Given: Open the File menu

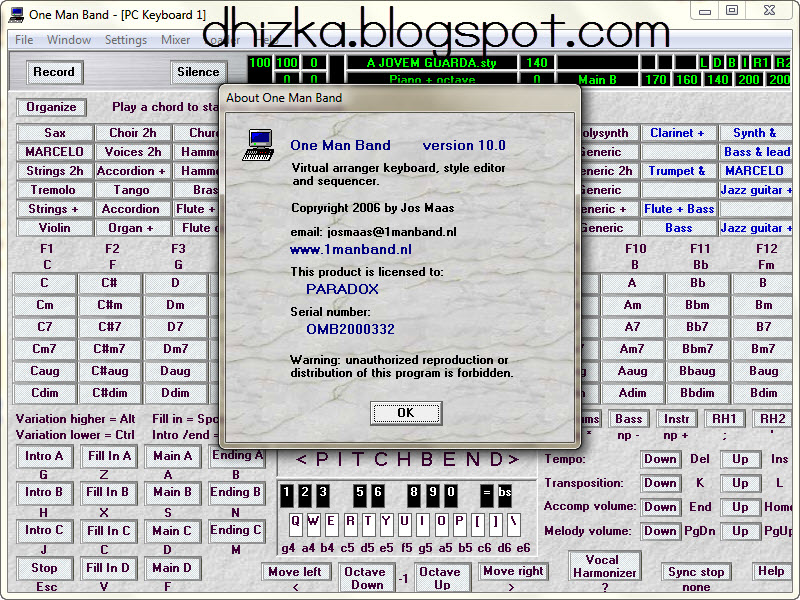Looking at the screenshot, I should click(x=24, y=40).
